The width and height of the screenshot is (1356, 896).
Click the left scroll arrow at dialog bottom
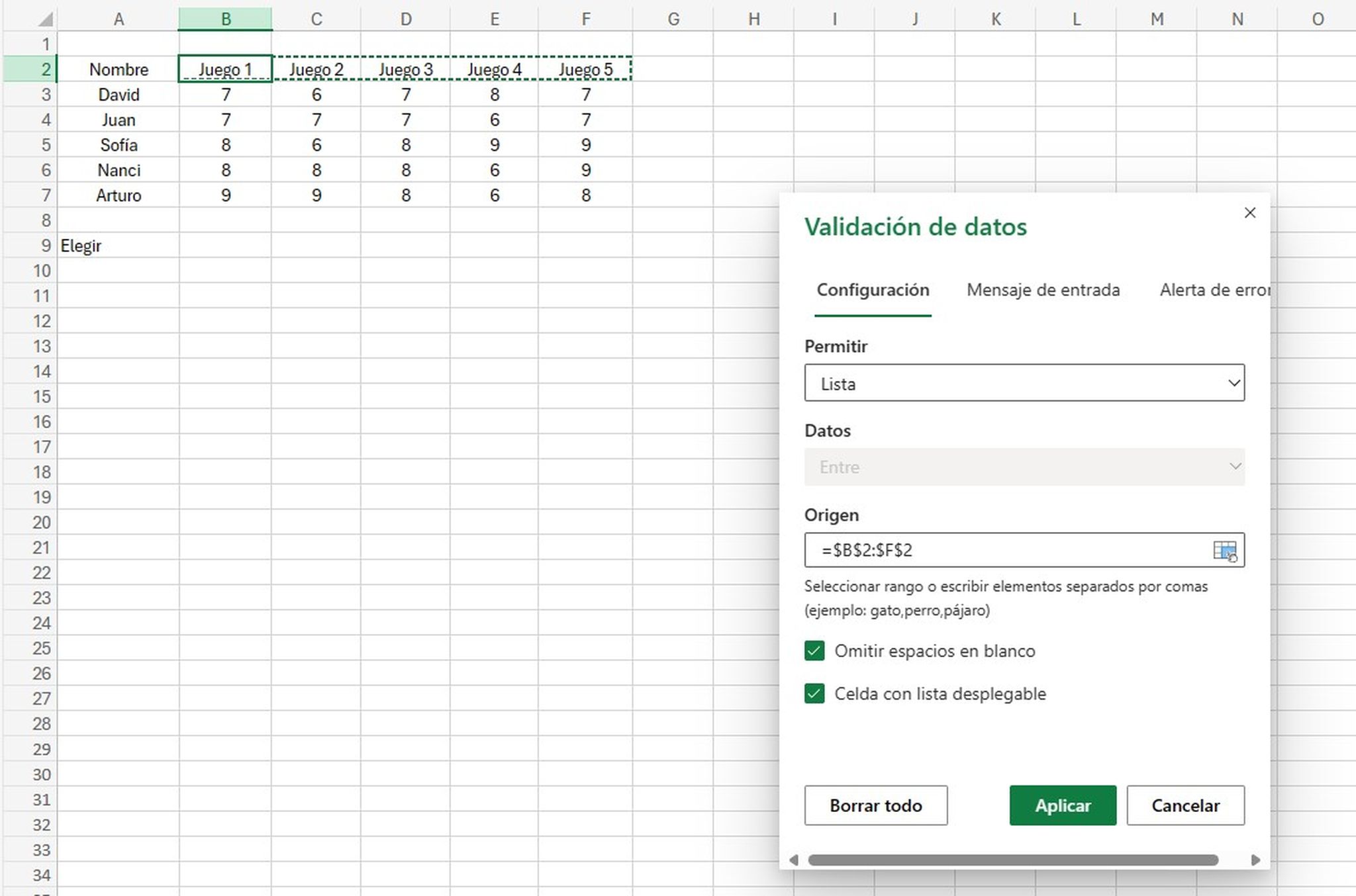[x=795, y=860]
